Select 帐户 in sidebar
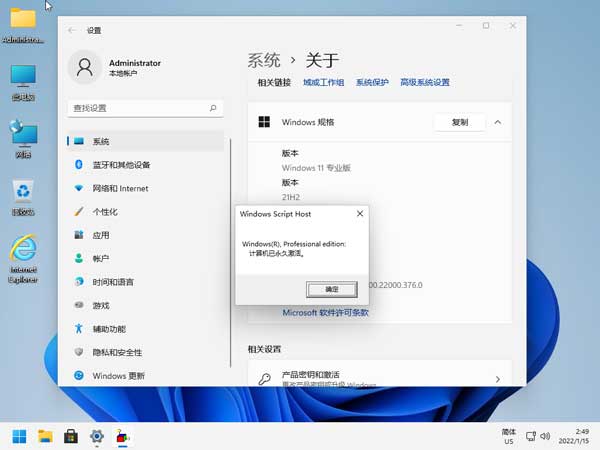This screenshot has height=450, width=600. (145, 259)
